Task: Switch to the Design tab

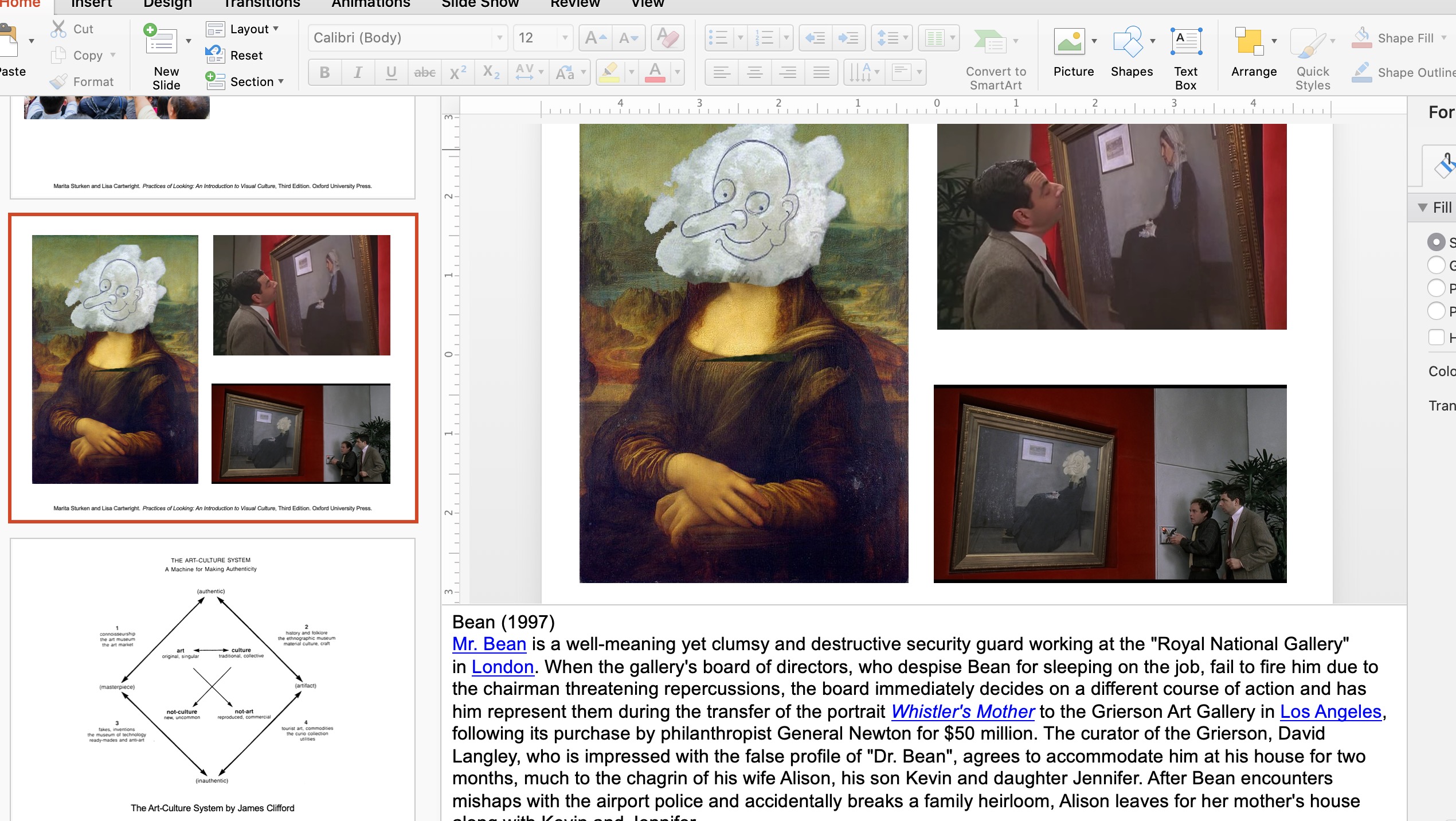Action: (167, 4)
